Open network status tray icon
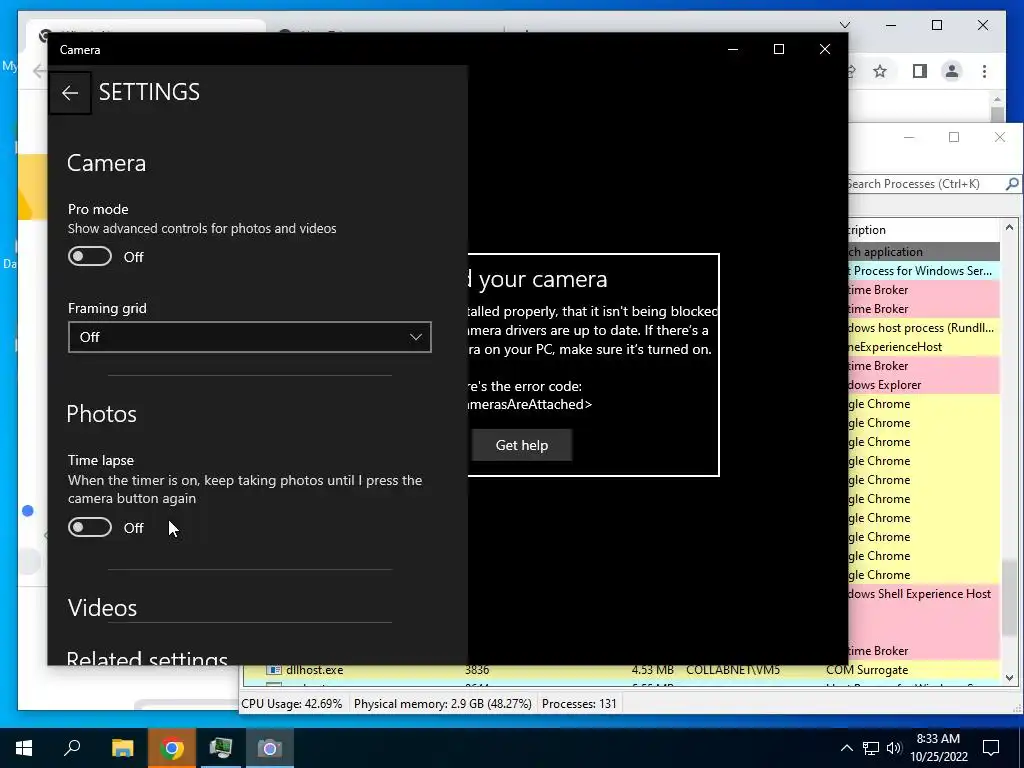The image size is (1024, 768). coord(871,748)
